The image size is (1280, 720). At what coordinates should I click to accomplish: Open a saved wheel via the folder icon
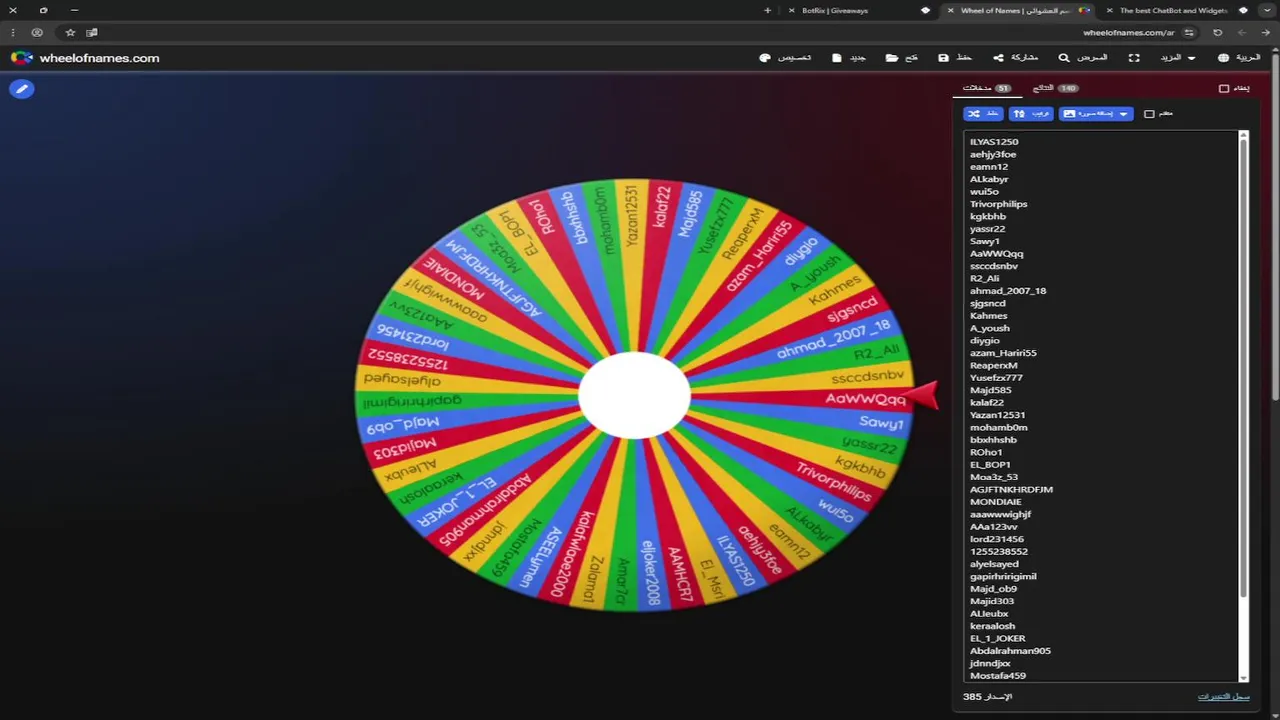click(x=901, y=58)
